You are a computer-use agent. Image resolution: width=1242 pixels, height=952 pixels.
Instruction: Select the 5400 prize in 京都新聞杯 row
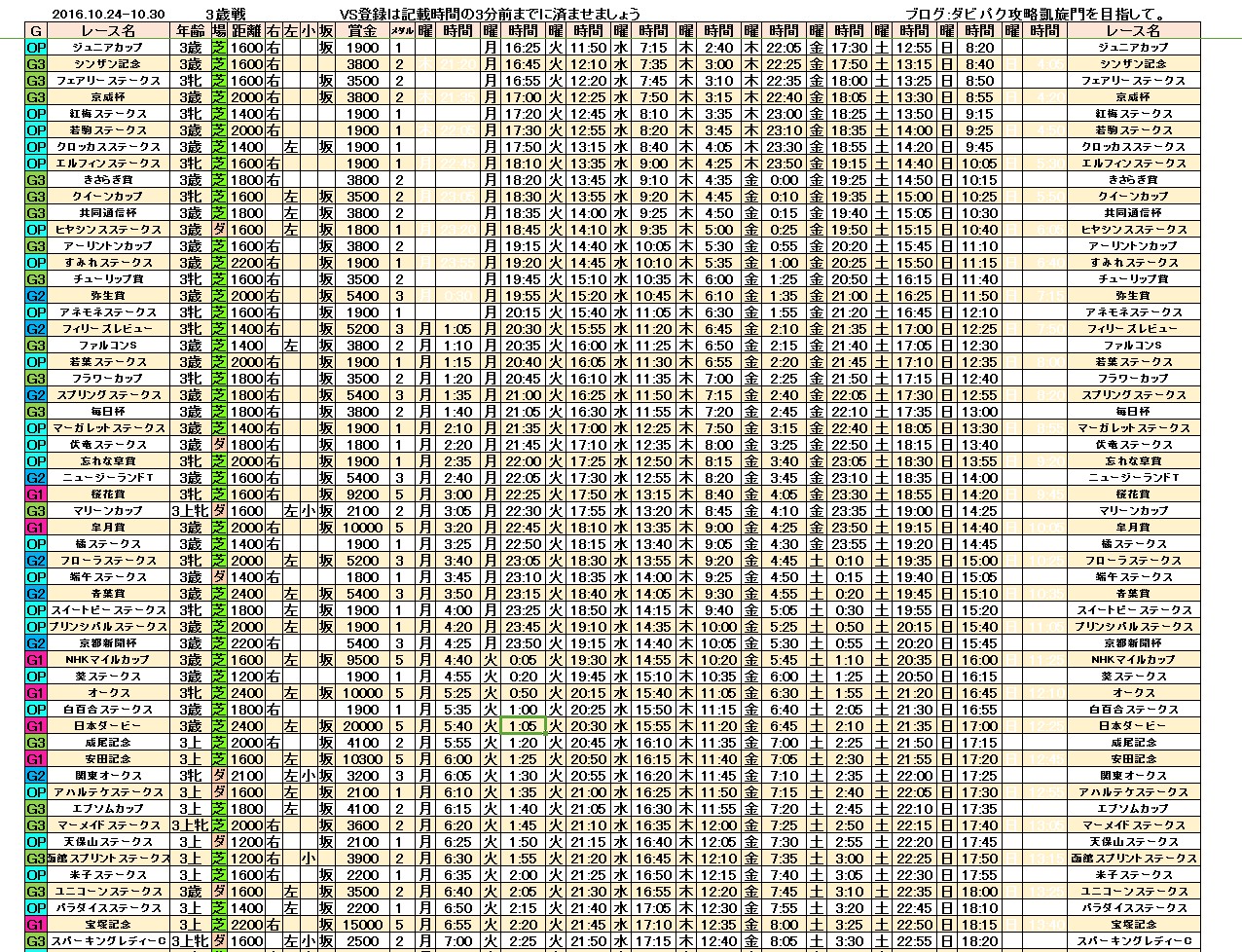362,643
